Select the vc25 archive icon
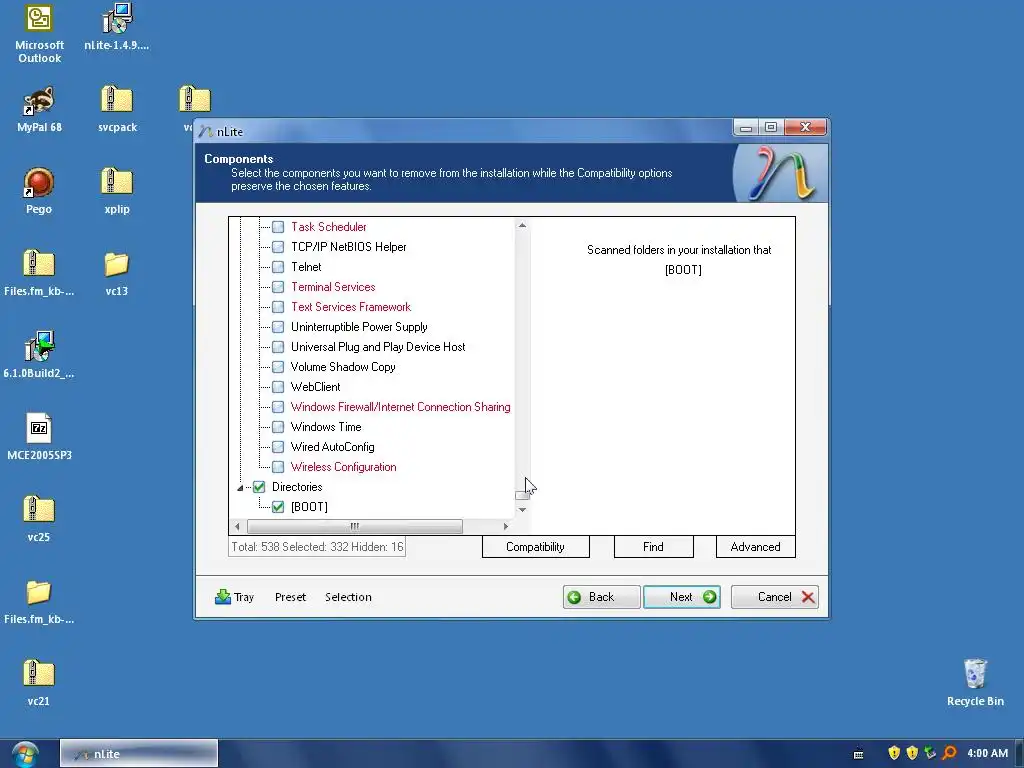The height and width of the screenshot is (768, 1024). pos(39,520)
